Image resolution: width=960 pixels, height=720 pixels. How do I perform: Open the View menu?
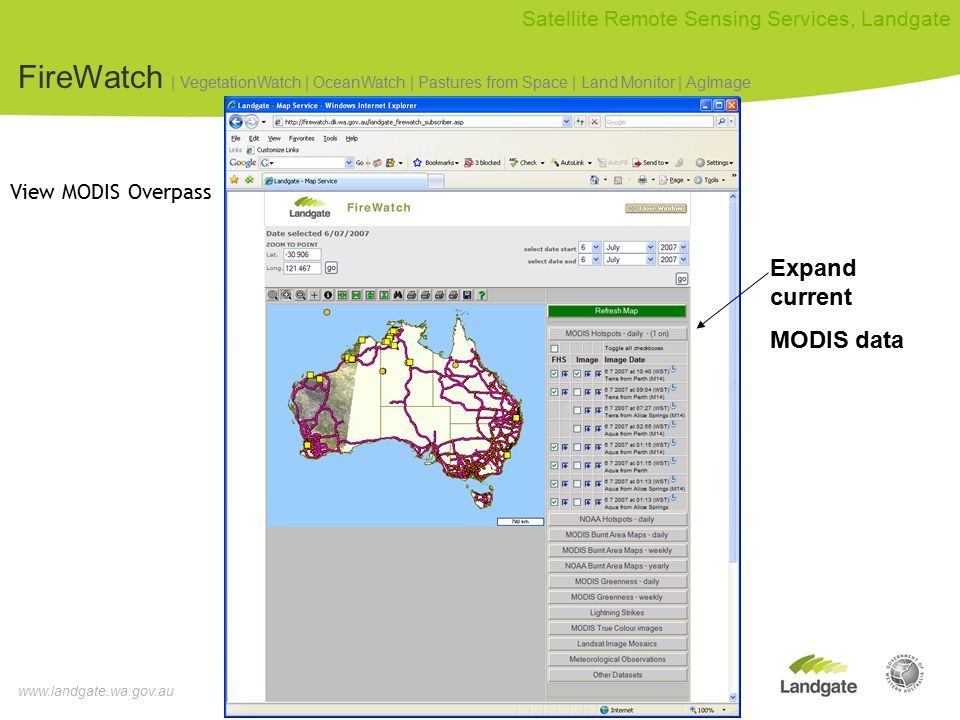coord(274,138)
